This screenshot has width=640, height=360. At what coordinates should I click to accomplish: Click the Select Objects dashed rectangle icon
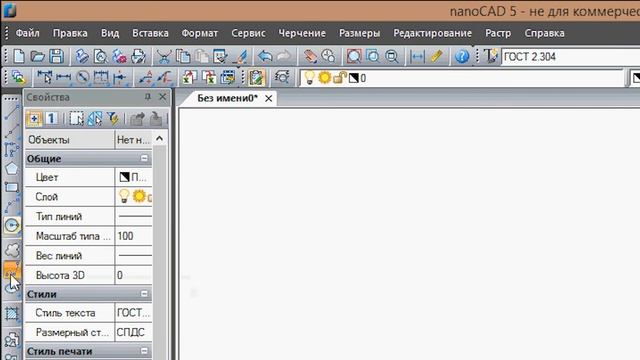coord(76,119)
